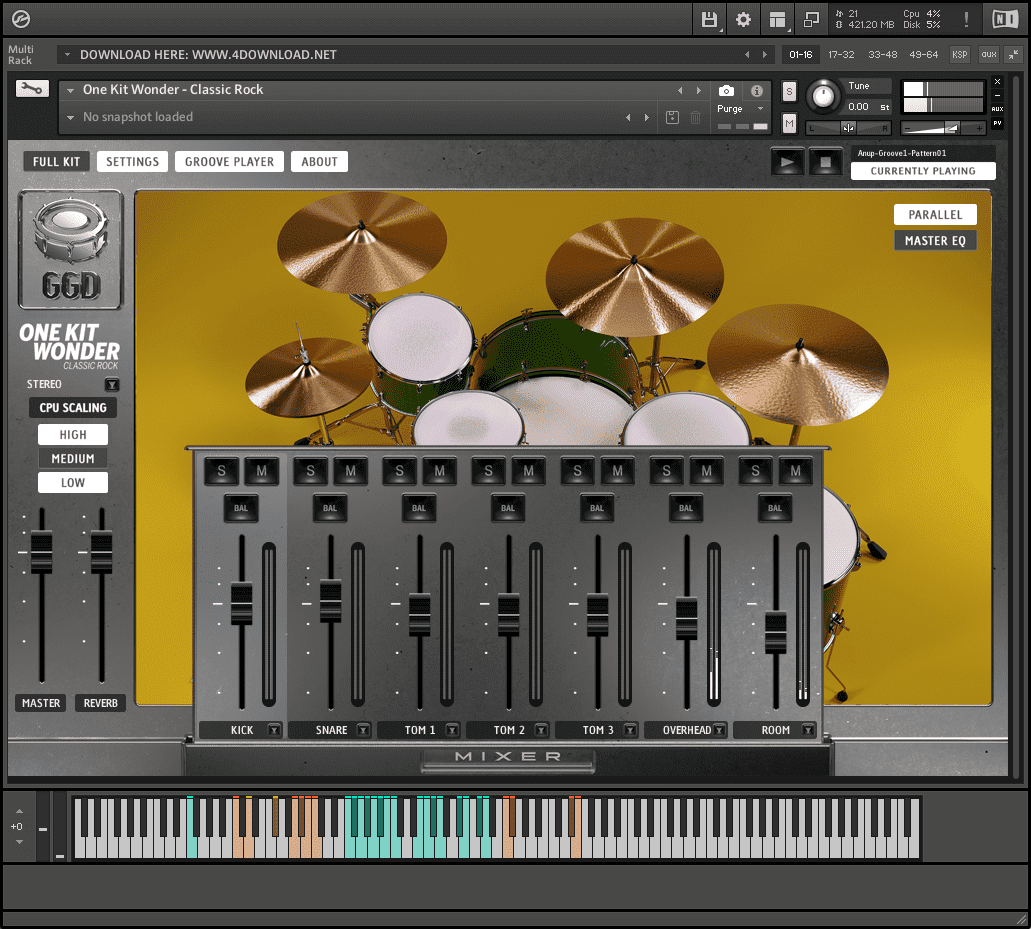Click the CURRENTLY PLAYING groove field
Viewport: 1031px width, 929px height.
(x=923, y=171)
